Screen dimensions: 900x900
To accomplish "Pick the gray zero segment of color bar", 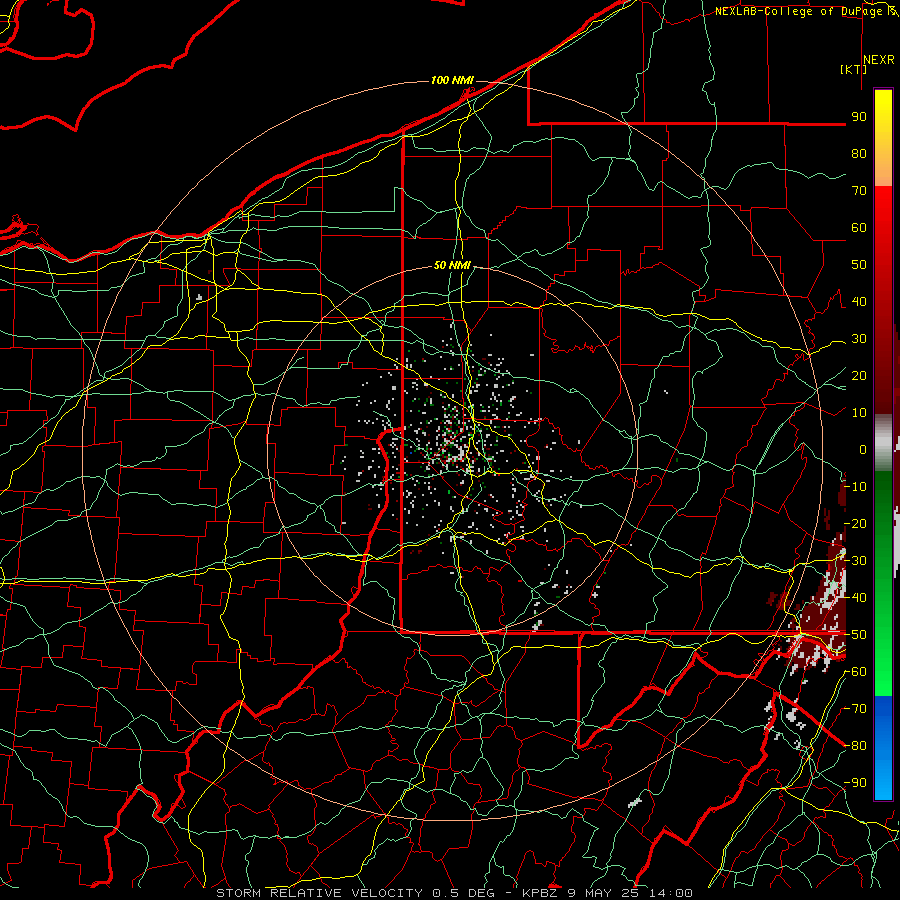I will click(883, 443).
